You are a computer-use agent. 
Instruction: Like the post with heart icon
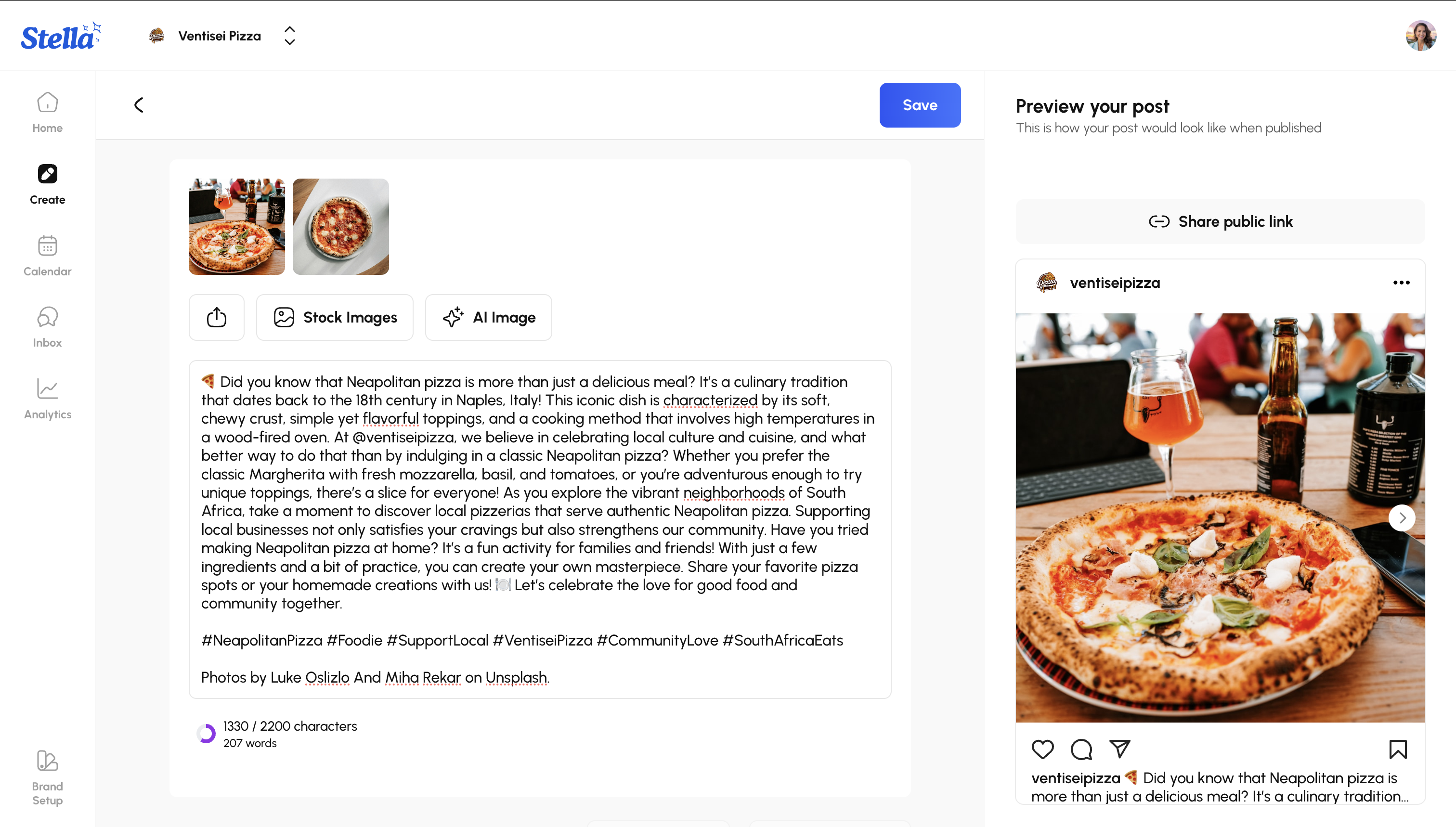pos(1042,750)
